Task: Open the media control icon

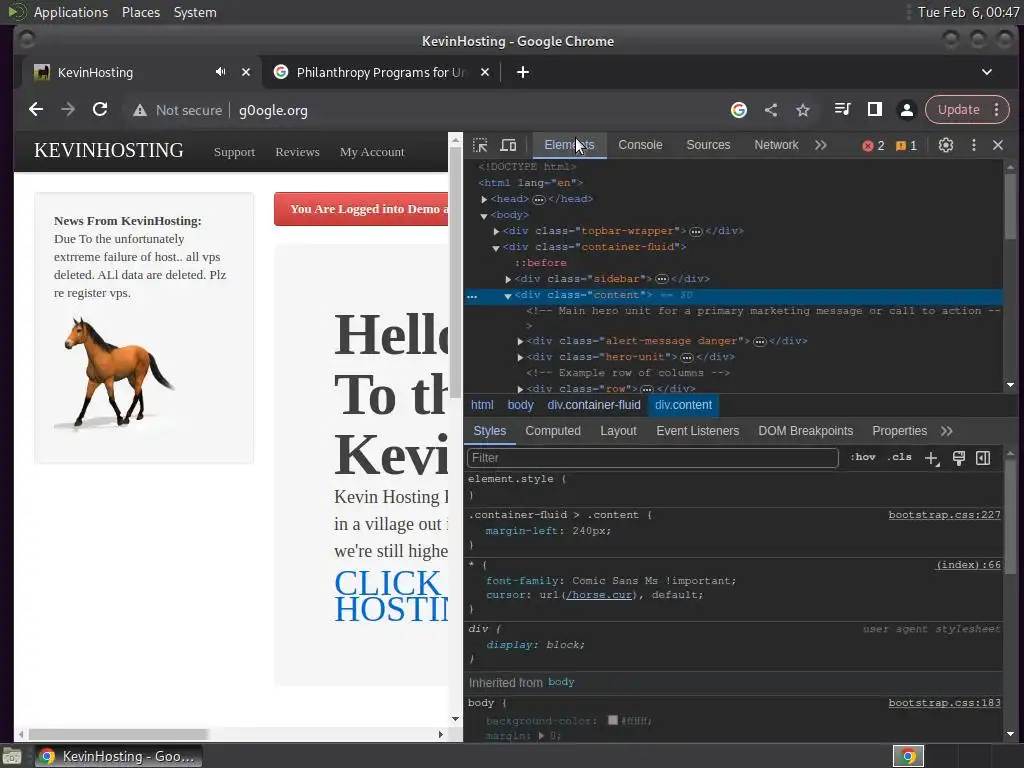Action: tap(842, 110)
